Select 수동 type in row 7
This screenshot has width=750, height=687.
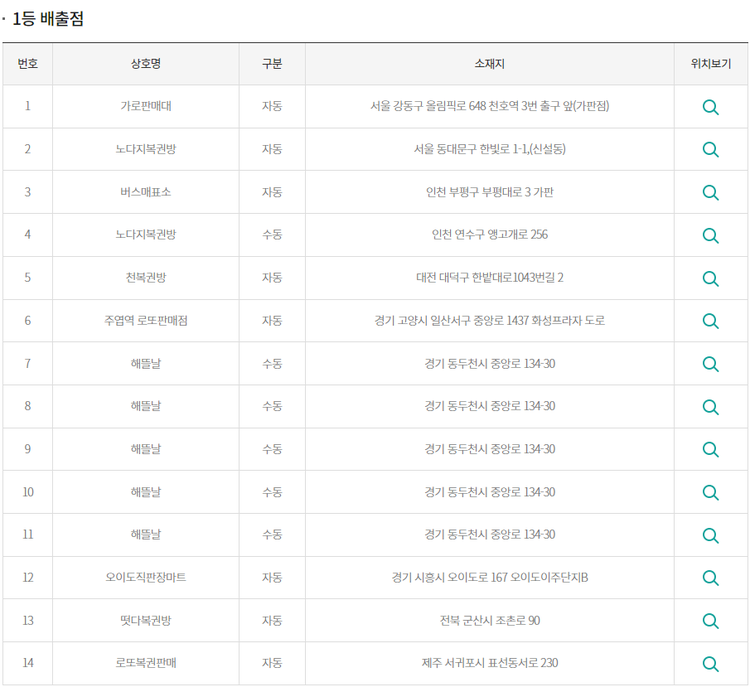pyautogui.click(x=272, y=363)
